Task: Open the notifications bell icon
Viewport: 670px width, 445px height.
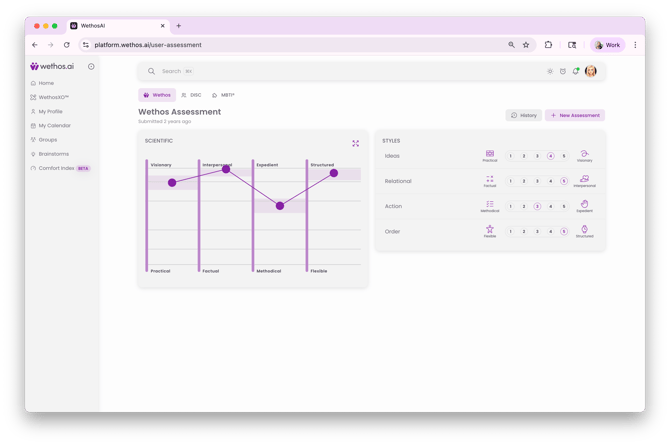Action: tap(576, 71)
